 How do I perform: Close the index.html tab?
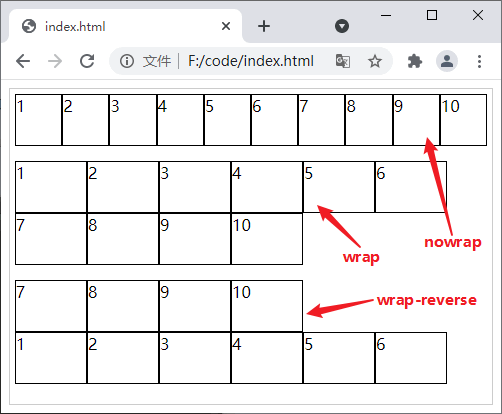click(x=226, y=26)
